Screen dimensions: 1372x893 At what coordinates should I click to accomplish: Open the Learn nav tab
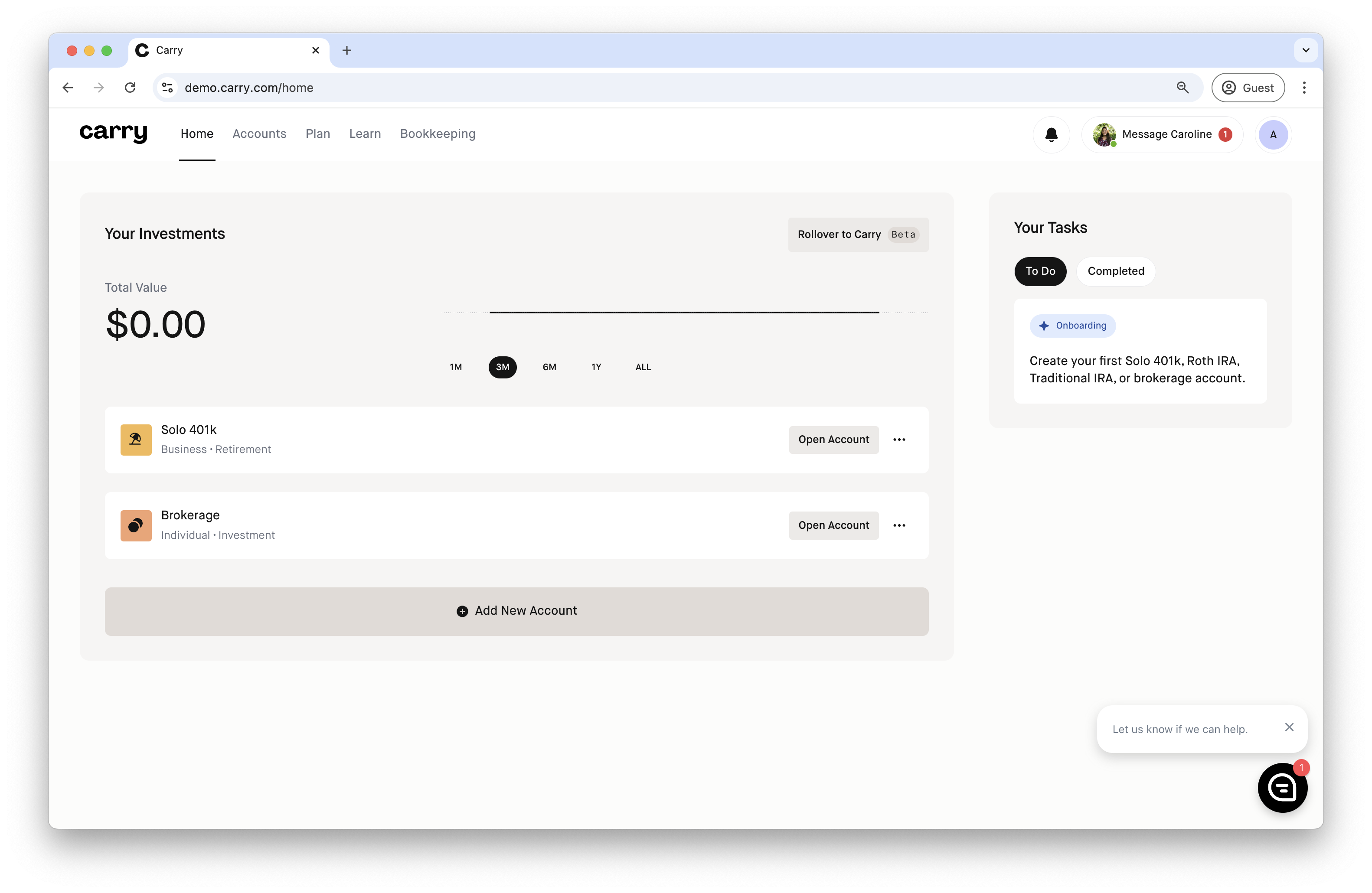tap(365, 134)
